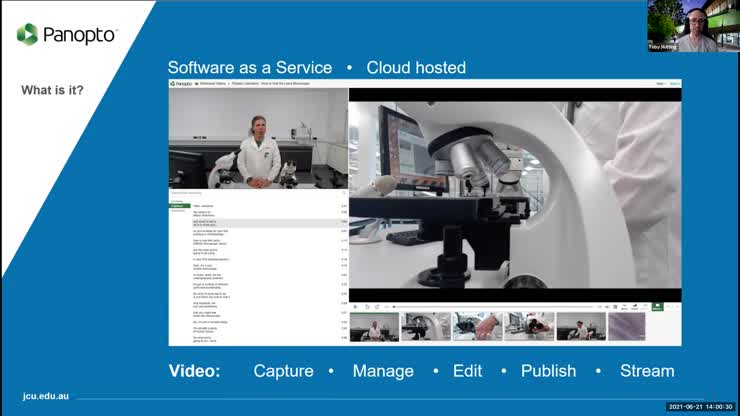The height and width of the screenshot is (416, 740).
Task: Click the rewind icon next to play
Action: tap(367, 307)
